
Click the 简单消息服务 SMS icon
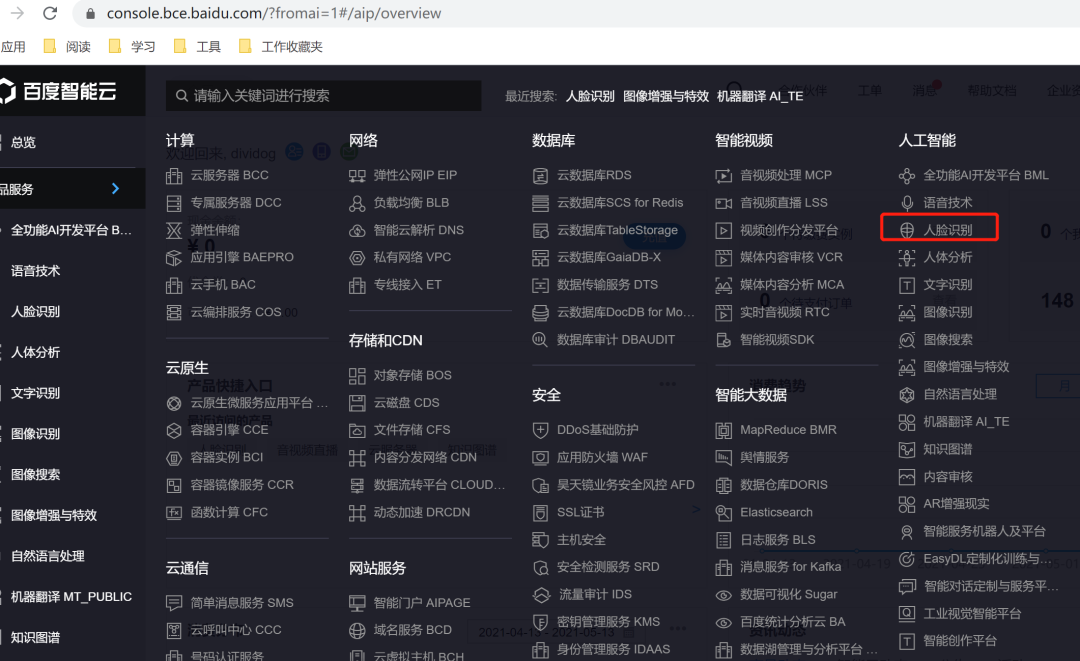click(x=174, y=603)
